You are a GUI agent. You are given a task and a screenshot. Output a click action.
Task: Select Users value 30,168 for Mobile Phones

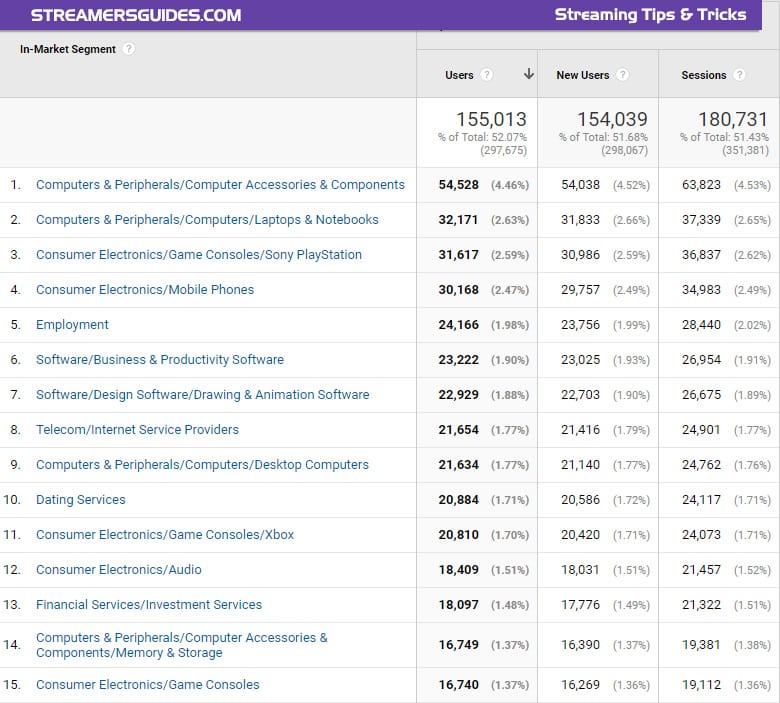pyautogui.click(x=458, y=290)
